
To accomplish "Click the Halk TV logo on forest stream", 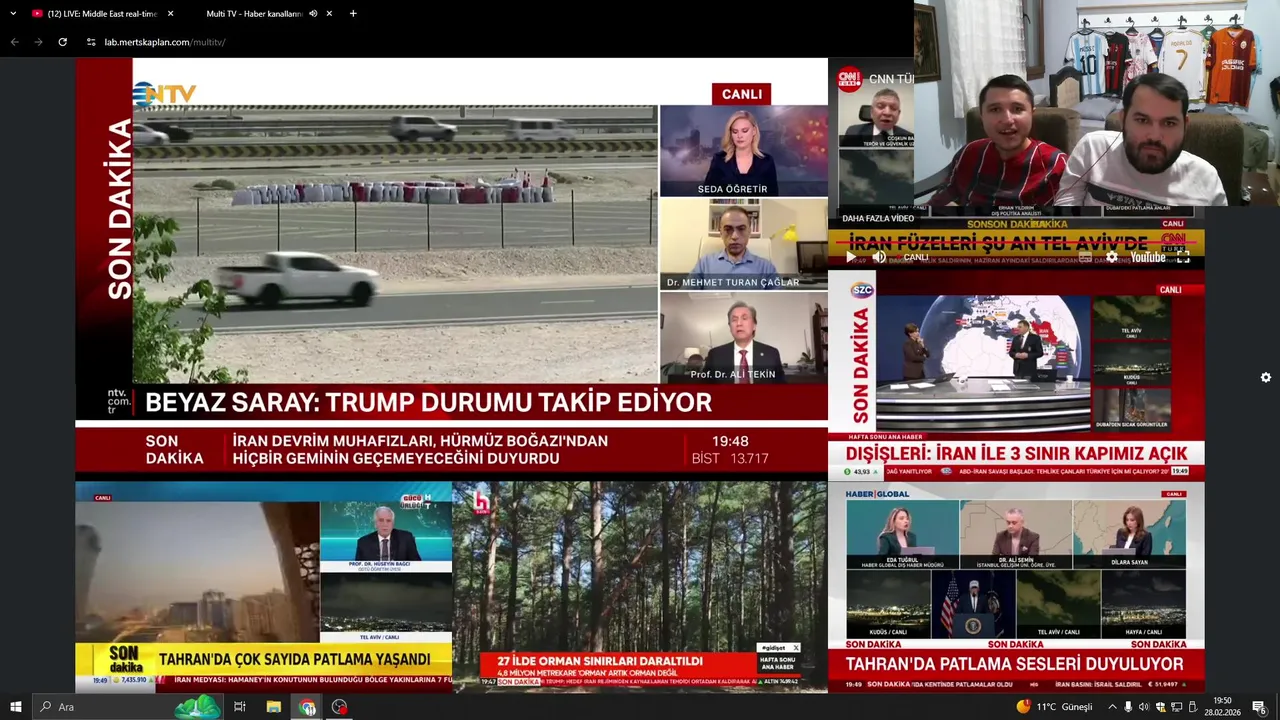I will (481, 503).
